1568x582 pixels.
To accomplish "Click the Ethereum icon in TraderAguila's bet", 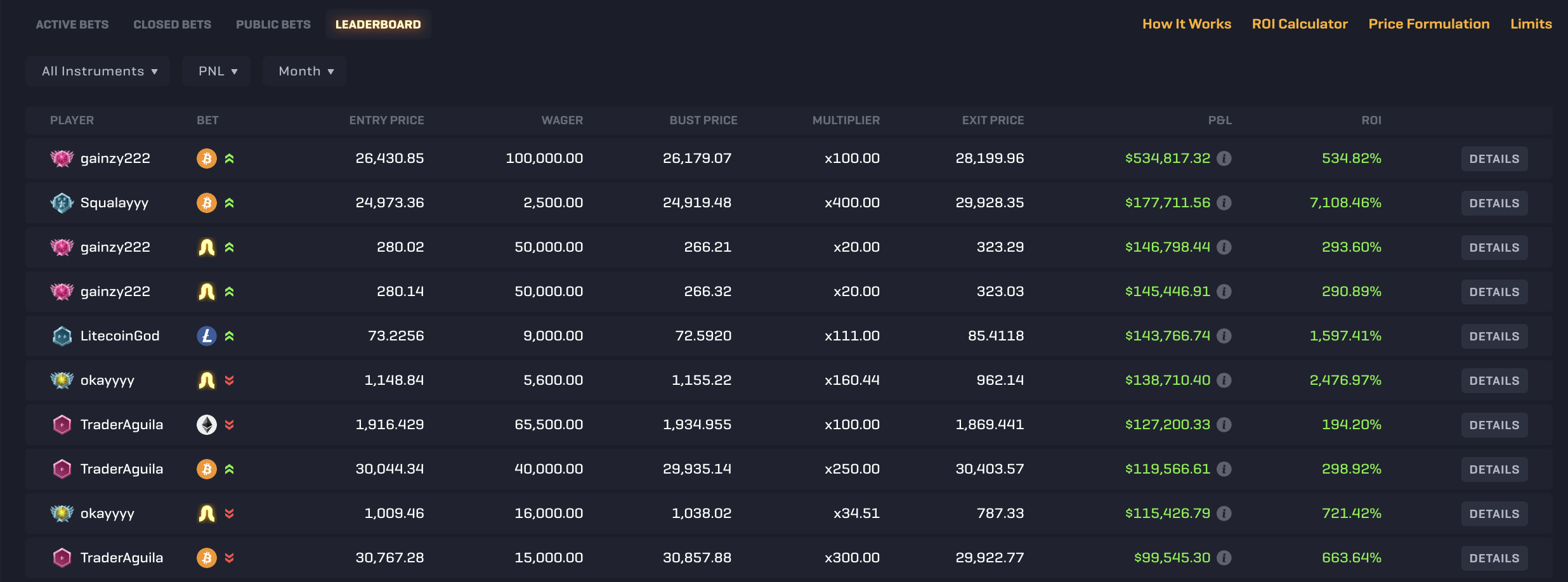I will tap(206, 425).
